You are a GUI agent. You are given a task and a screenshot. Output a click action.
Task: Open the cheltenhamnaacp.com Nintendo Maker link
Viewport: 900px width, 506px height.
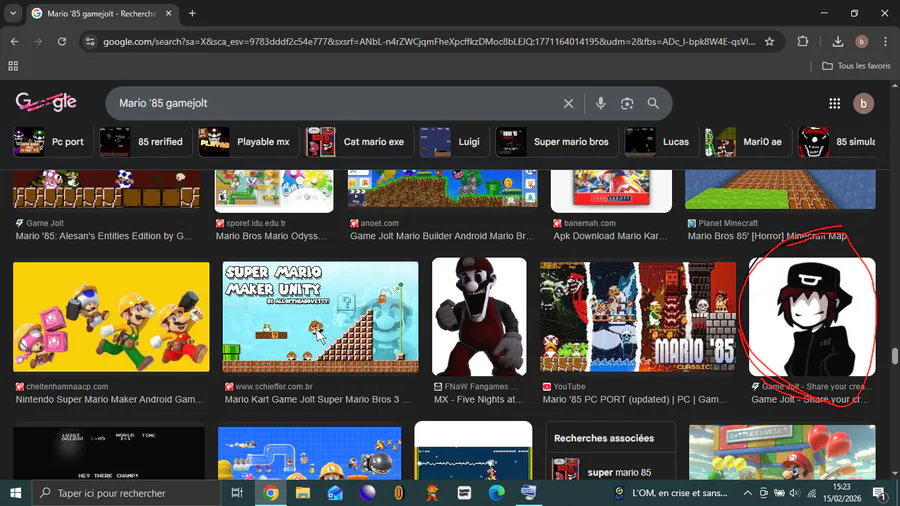[x=110, y=399]
